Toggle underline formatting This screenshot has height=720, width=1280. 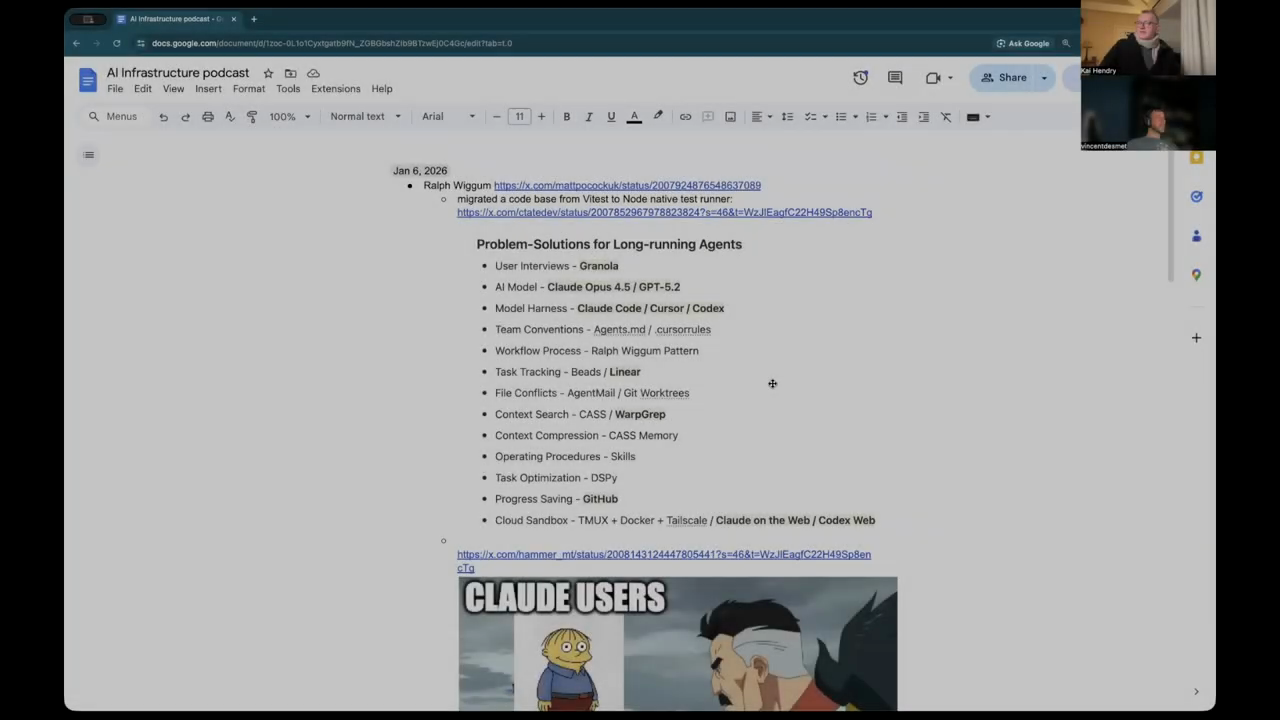(611, 116)
